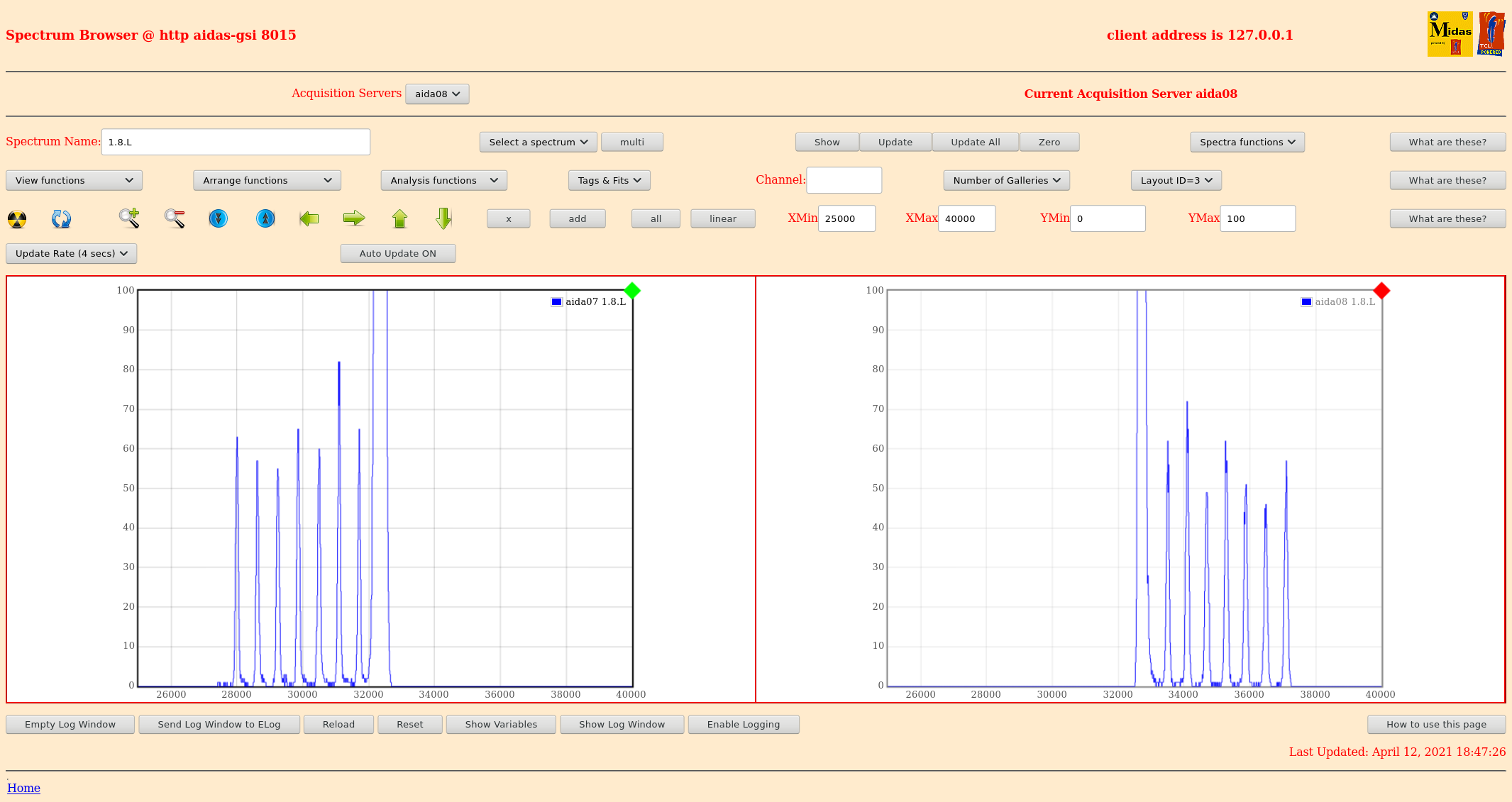Click the Midas logo icon

point(1450,34)
